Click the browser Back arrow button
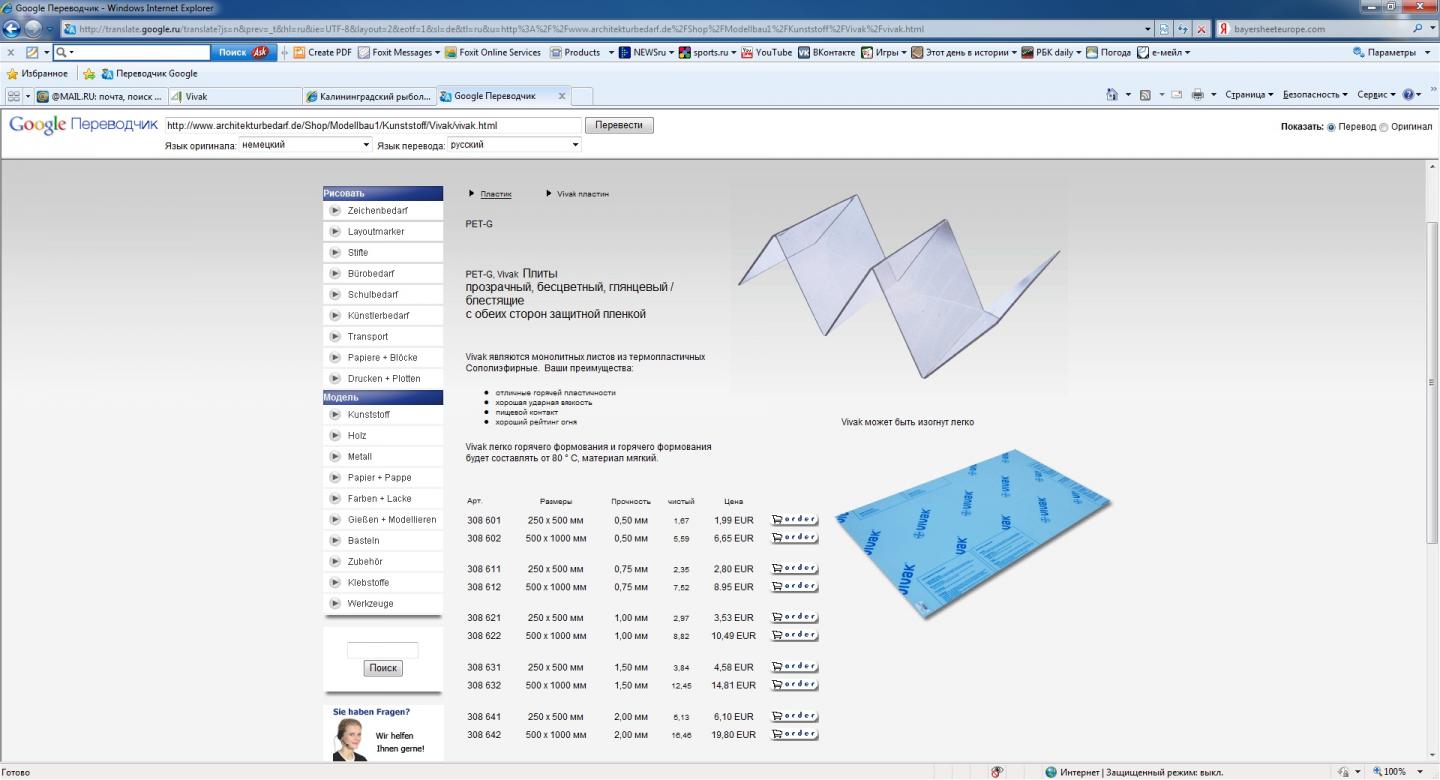 [x=13, y=28]
